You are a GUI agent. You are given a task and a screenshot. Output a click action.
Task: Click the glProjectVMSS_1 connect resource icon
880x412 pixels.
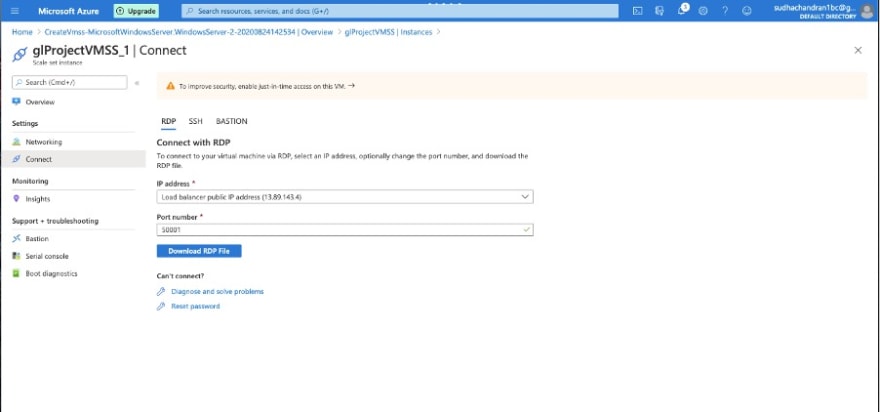20,54
